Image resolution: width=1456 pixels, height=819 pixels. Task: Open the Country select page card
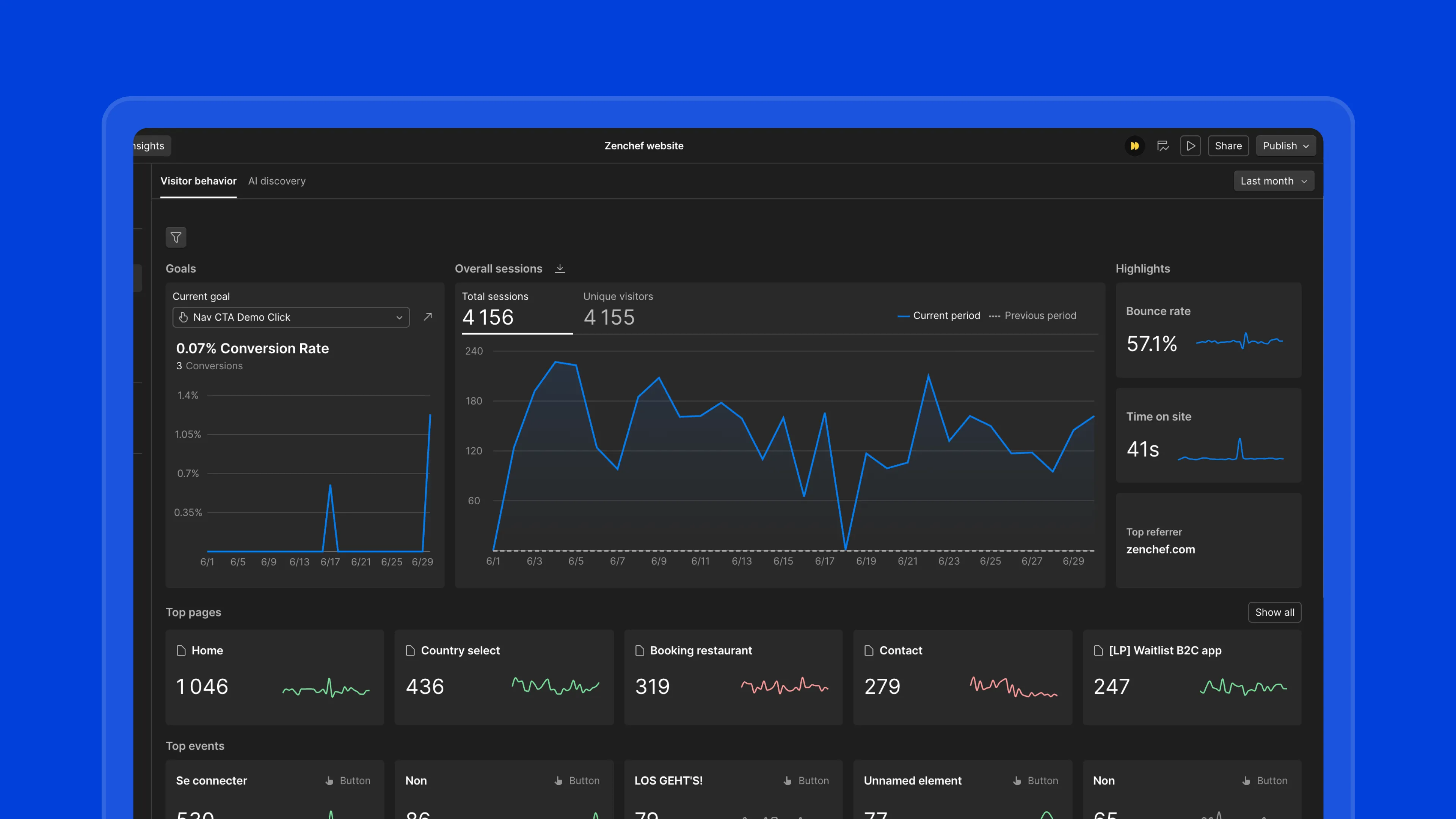504,677
